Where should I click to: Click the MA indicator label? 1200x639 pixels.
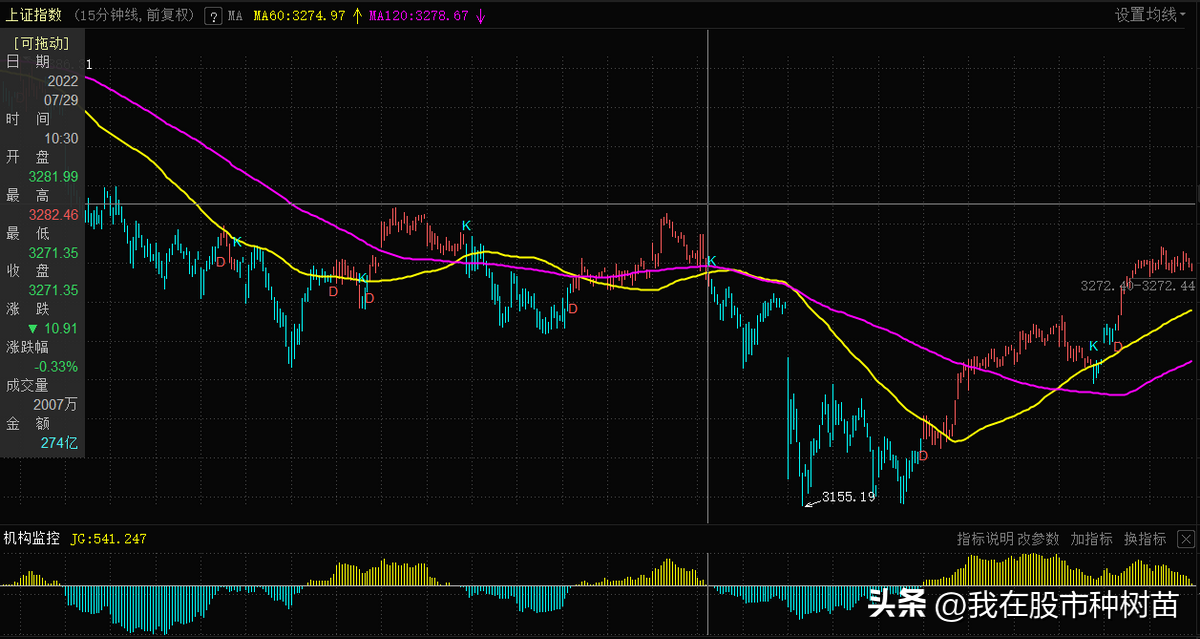pyautogui.click(x=234, y=16)
